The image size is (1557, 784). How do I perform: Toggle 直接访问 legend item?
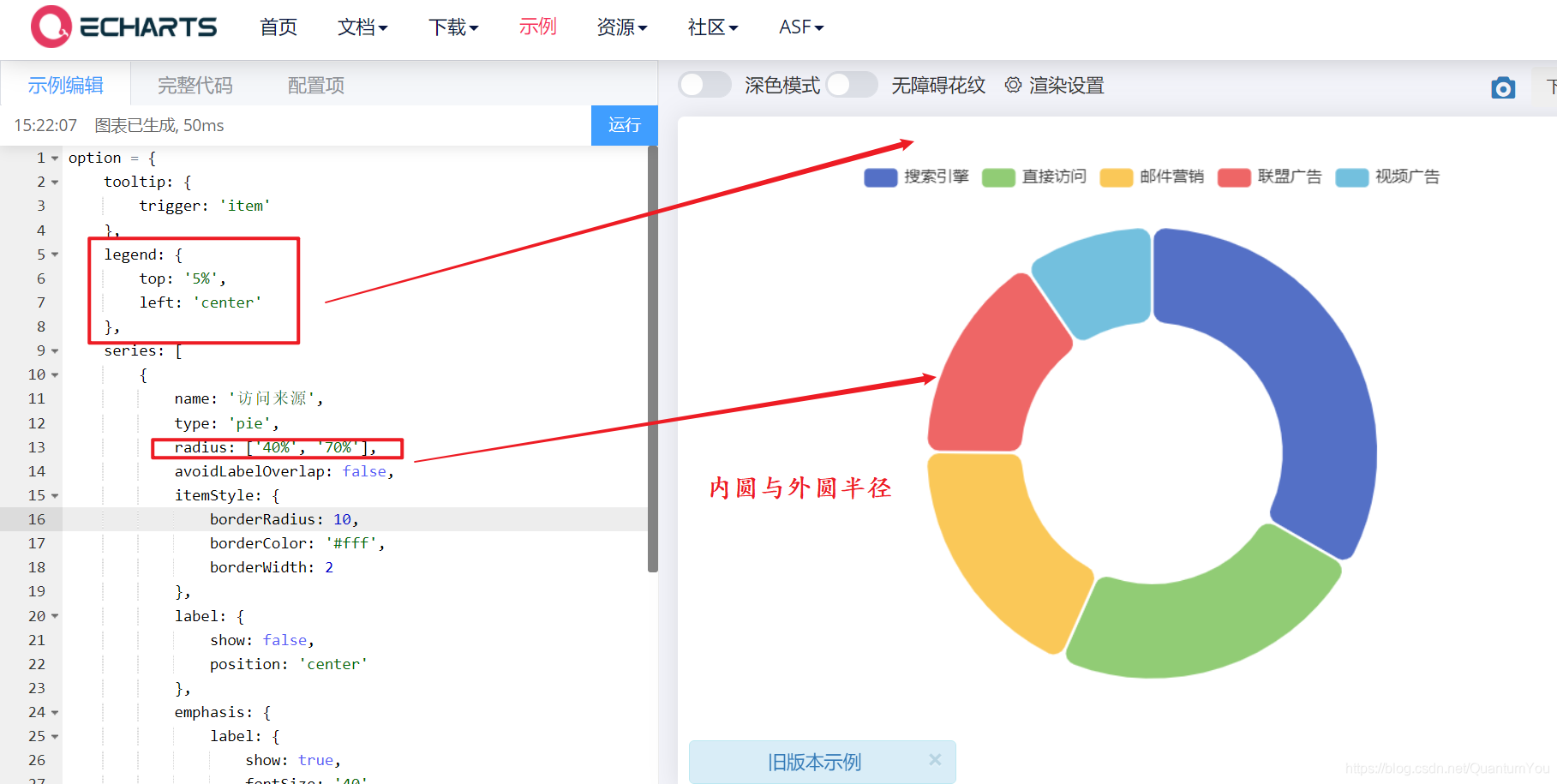[1034, 177]
